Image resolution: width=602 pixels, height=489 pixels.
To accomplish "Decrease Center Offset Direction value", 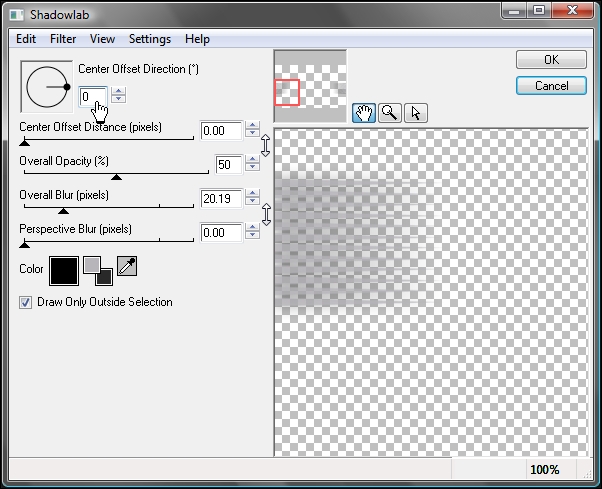I will pyautogui.click(x=119, y=99).
